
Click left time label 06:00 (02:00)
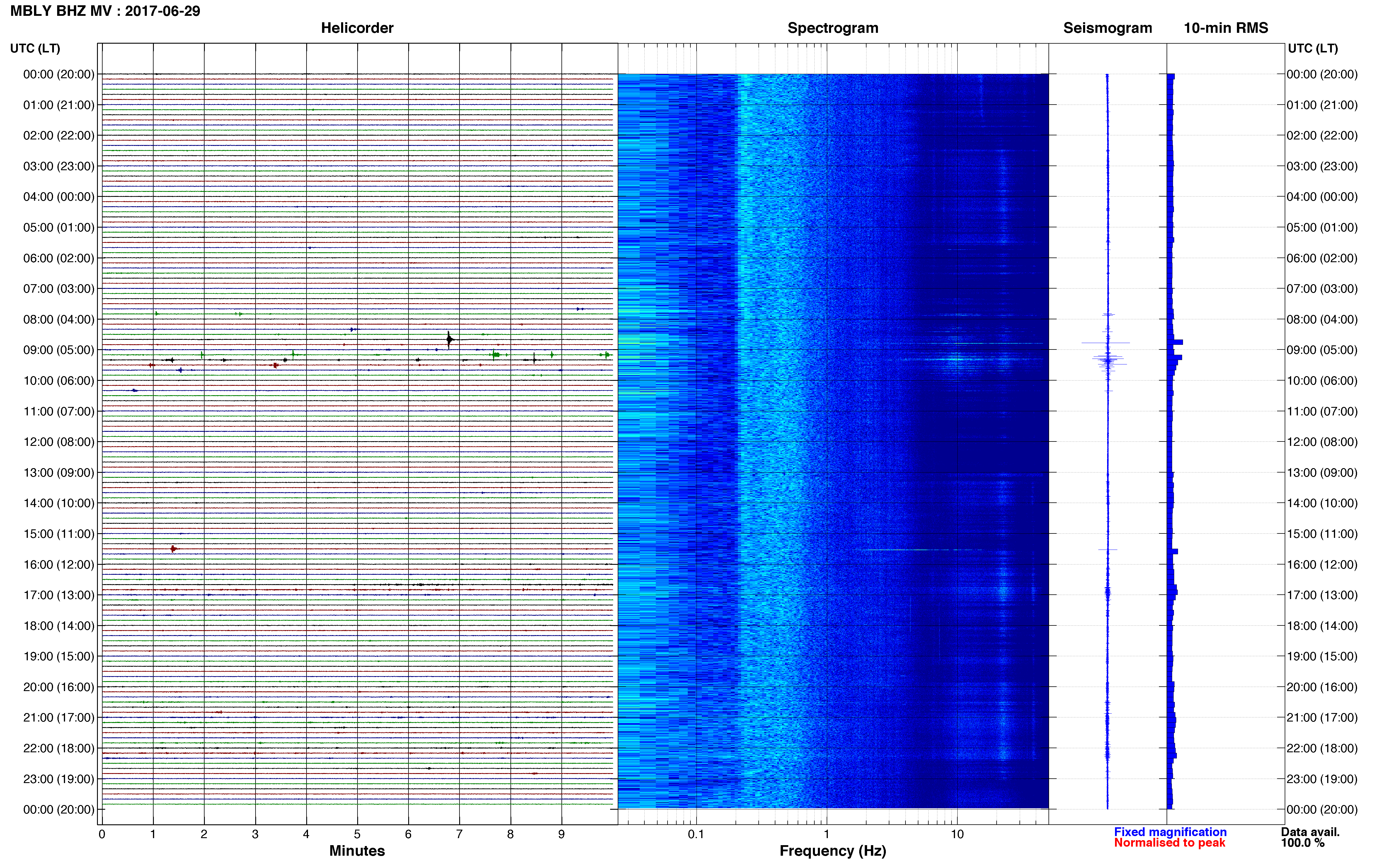coord(59,258)
